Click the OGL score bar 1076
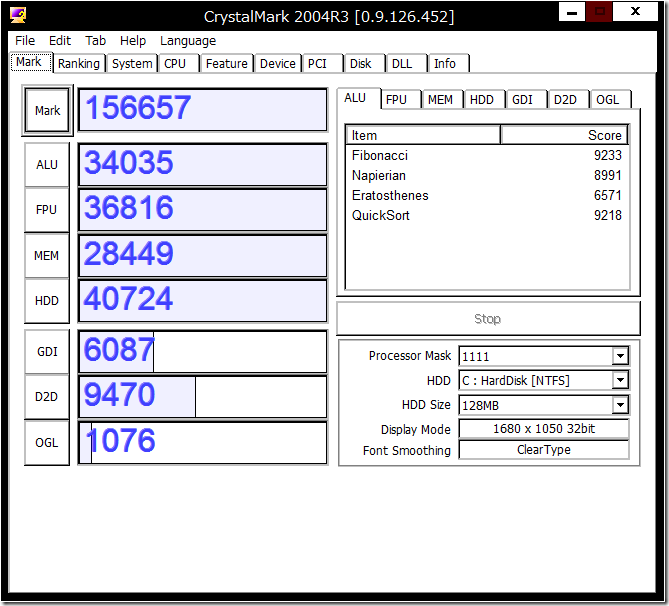Image resolution: width=669 pixels, height=606 pixels. [x=203, y=443]
